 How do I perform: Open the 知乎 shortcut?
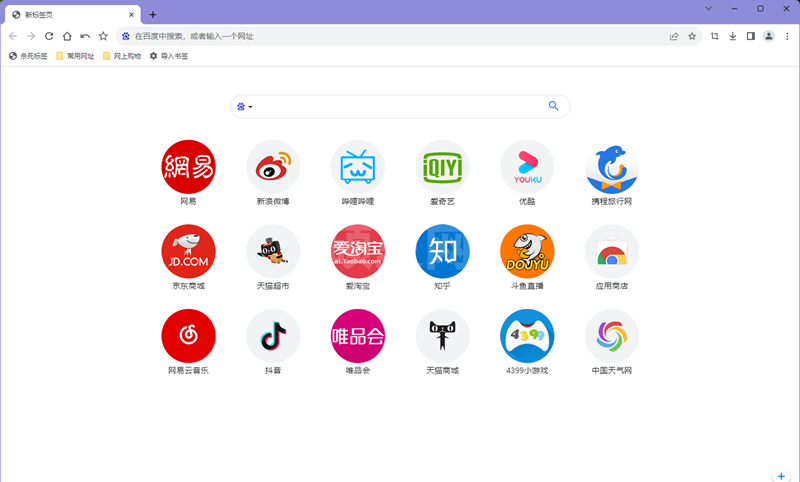coord(442,251)
